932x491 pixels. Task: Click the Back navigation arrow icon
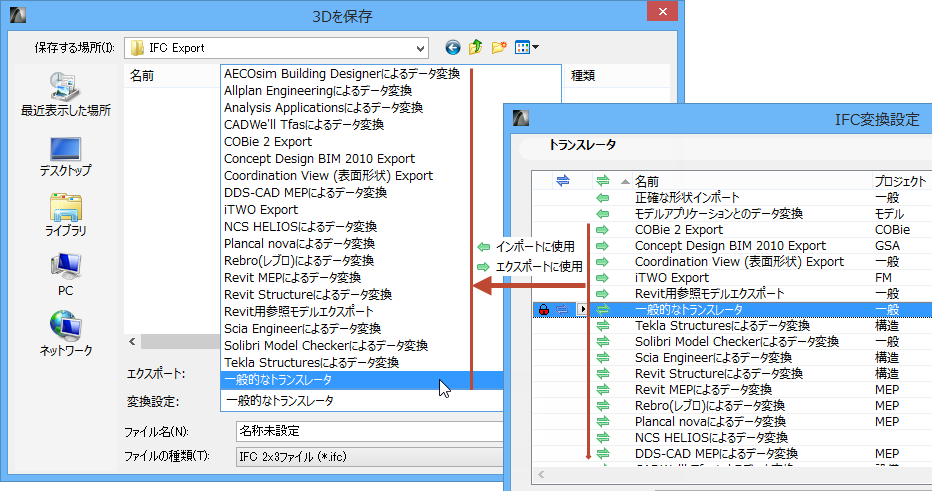click(x=453, y=48)
